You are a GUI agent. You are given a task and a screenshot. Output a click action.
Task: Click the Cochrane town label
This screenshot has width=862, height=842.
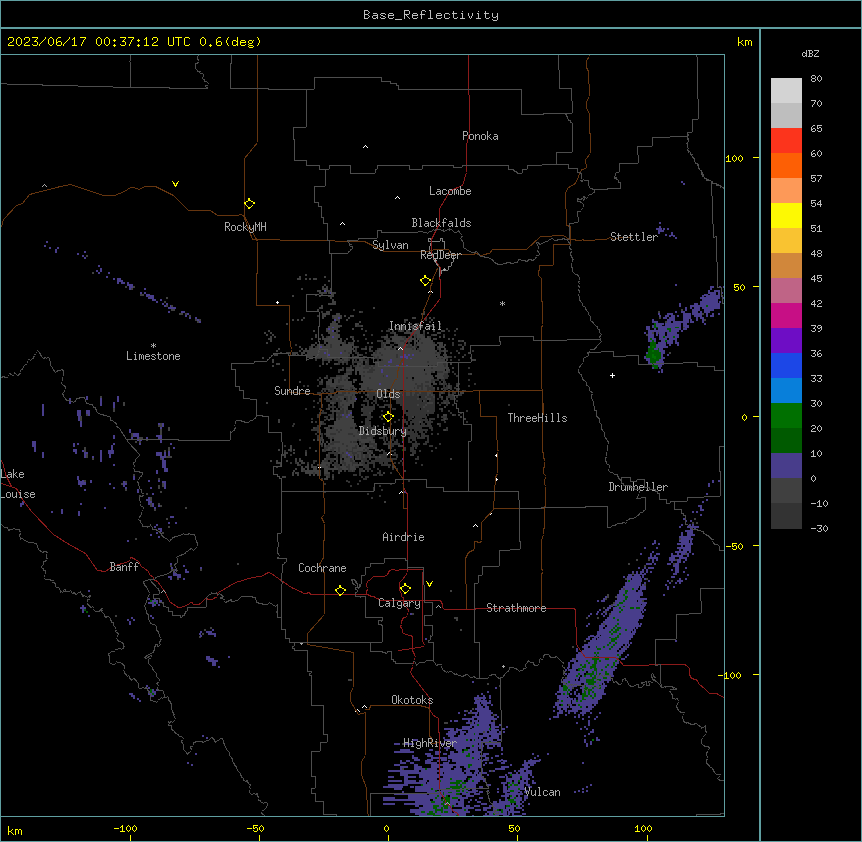322,568
